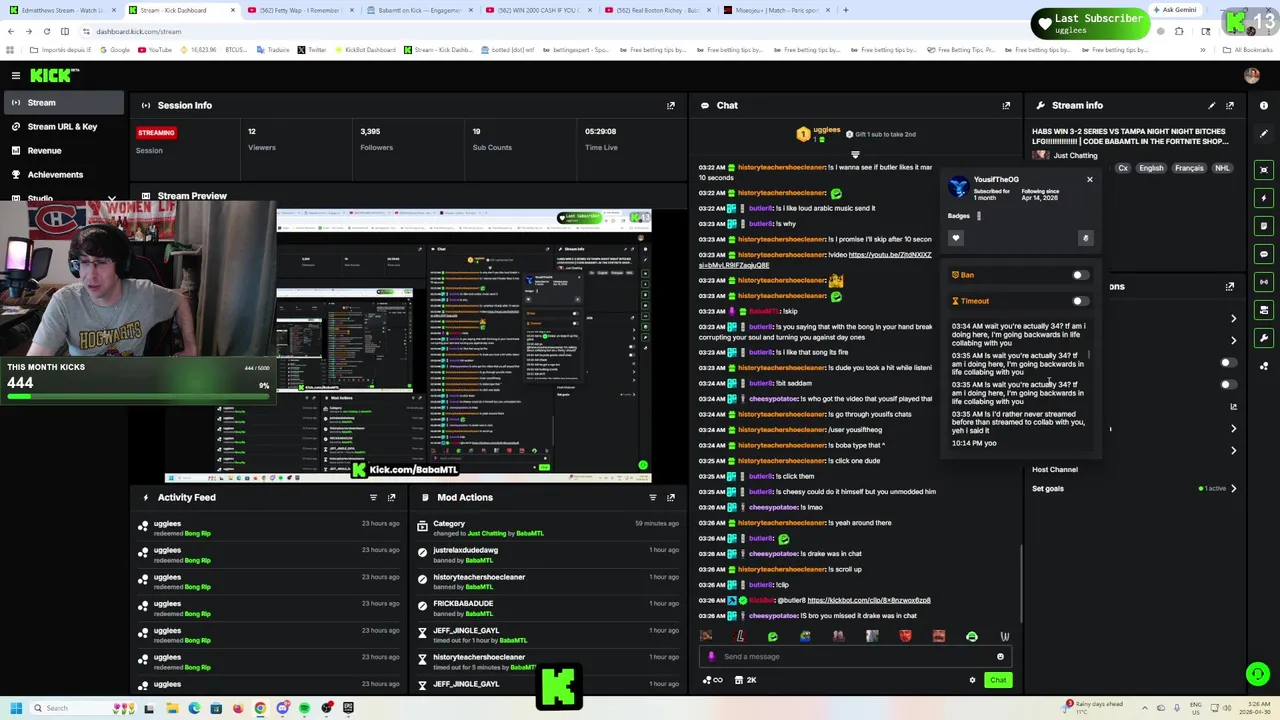Expand the first actions row chevron
This screenshot has height=720, width=1280.
click(1233, 318)
